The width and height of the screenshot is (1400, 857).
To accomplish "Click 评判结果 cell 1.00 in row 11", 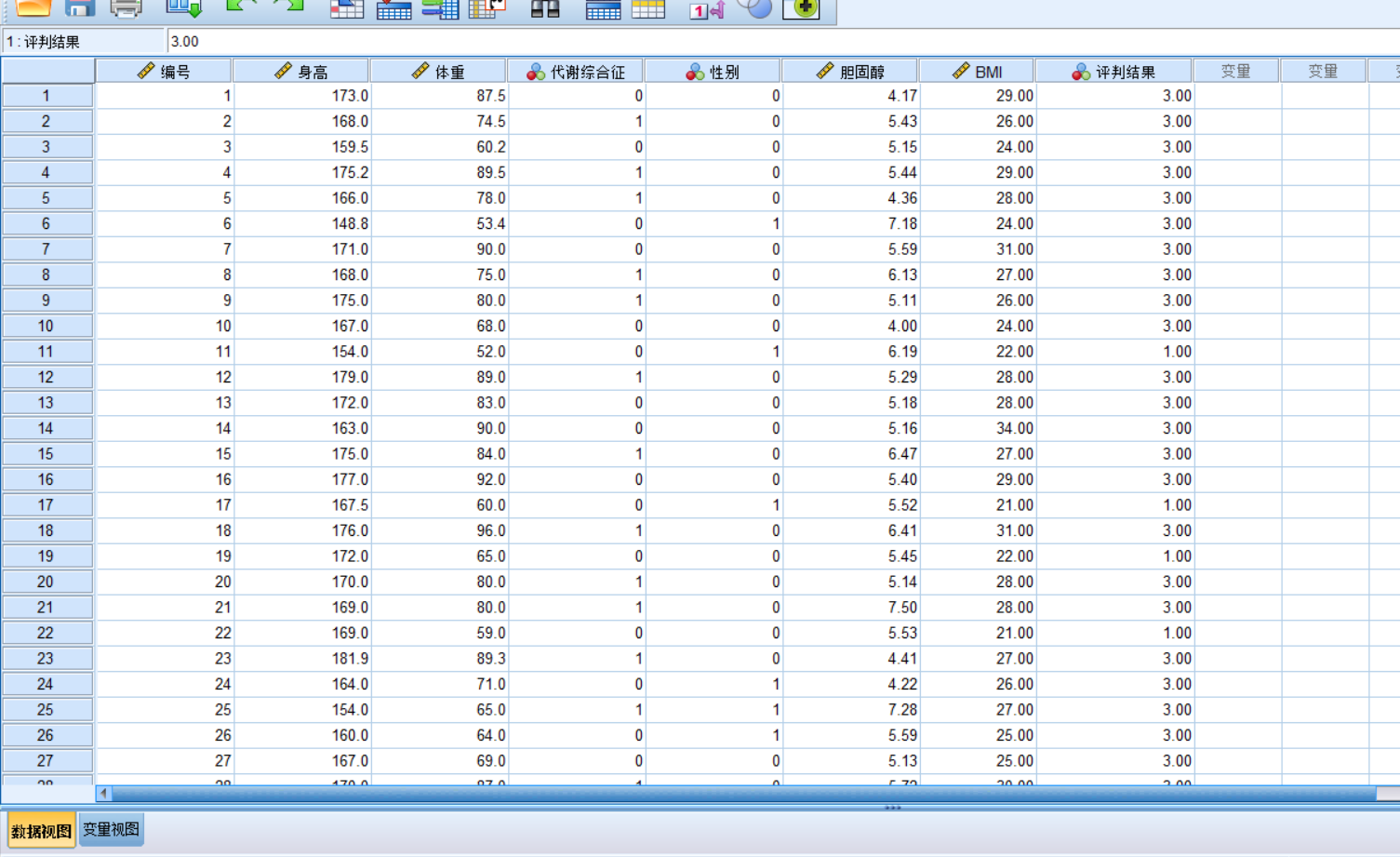I will pyautogui.click(x=1114, y=352).
